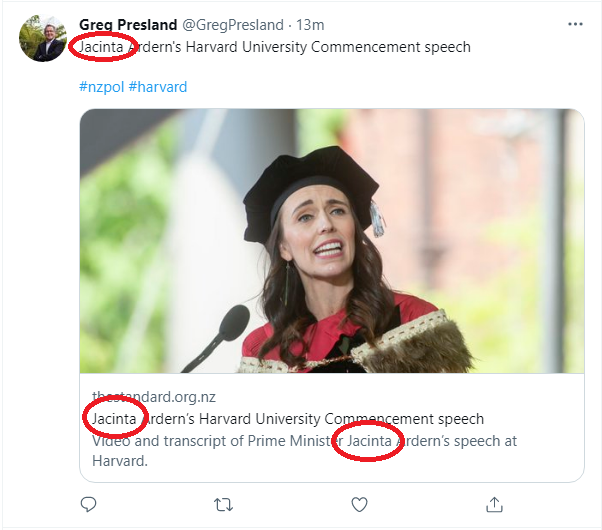Click the red-circled 'Jacinta' in tweet text
Screen dimensions: 602x530
coord(103,47)
